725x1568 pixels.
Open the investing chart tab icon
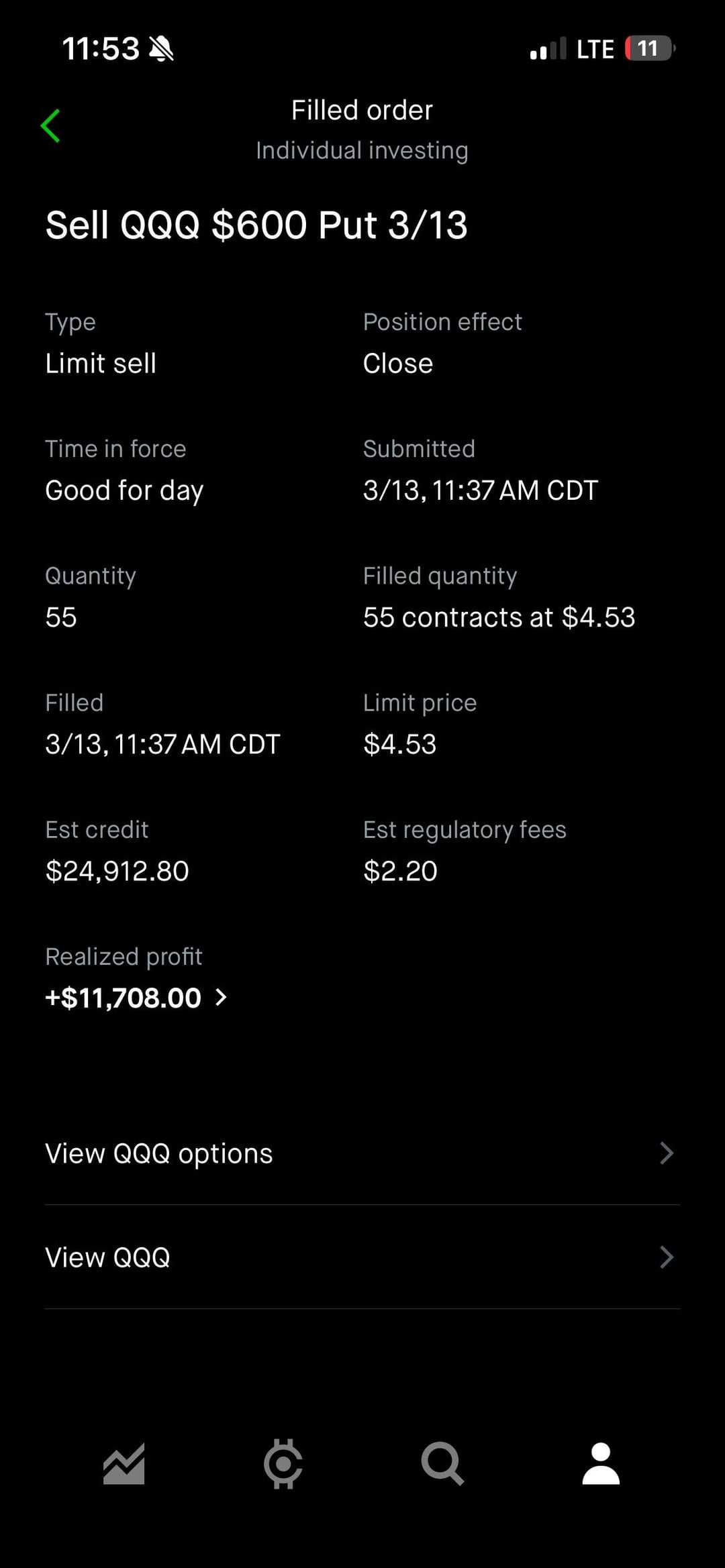[124, 1463]
